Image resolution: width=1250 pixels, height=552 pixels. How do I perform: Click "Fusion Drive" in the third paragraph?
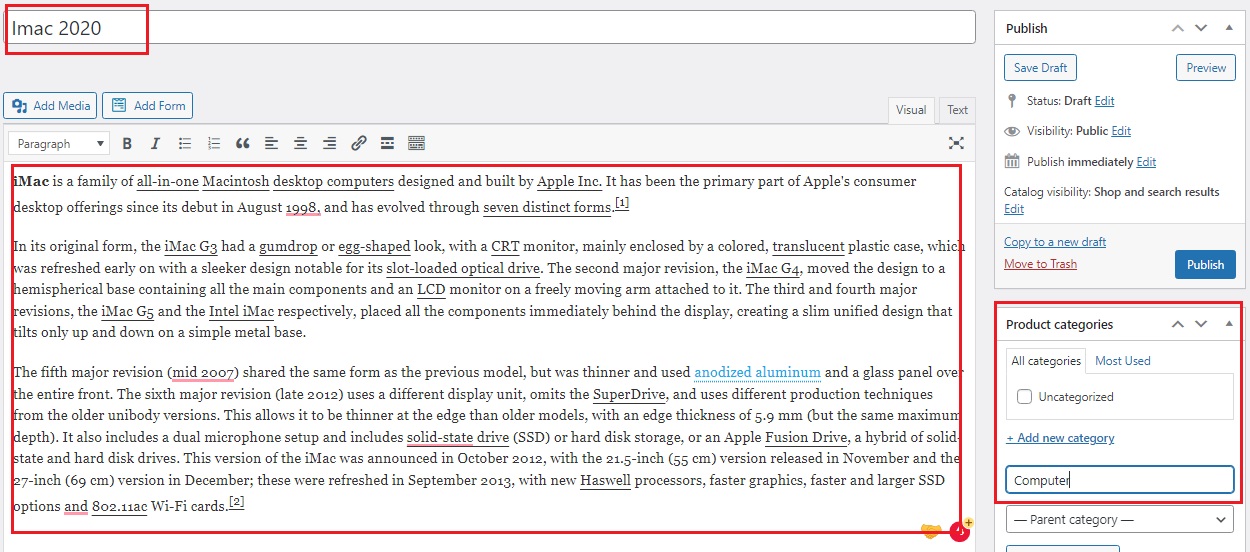tap(806, 437)
